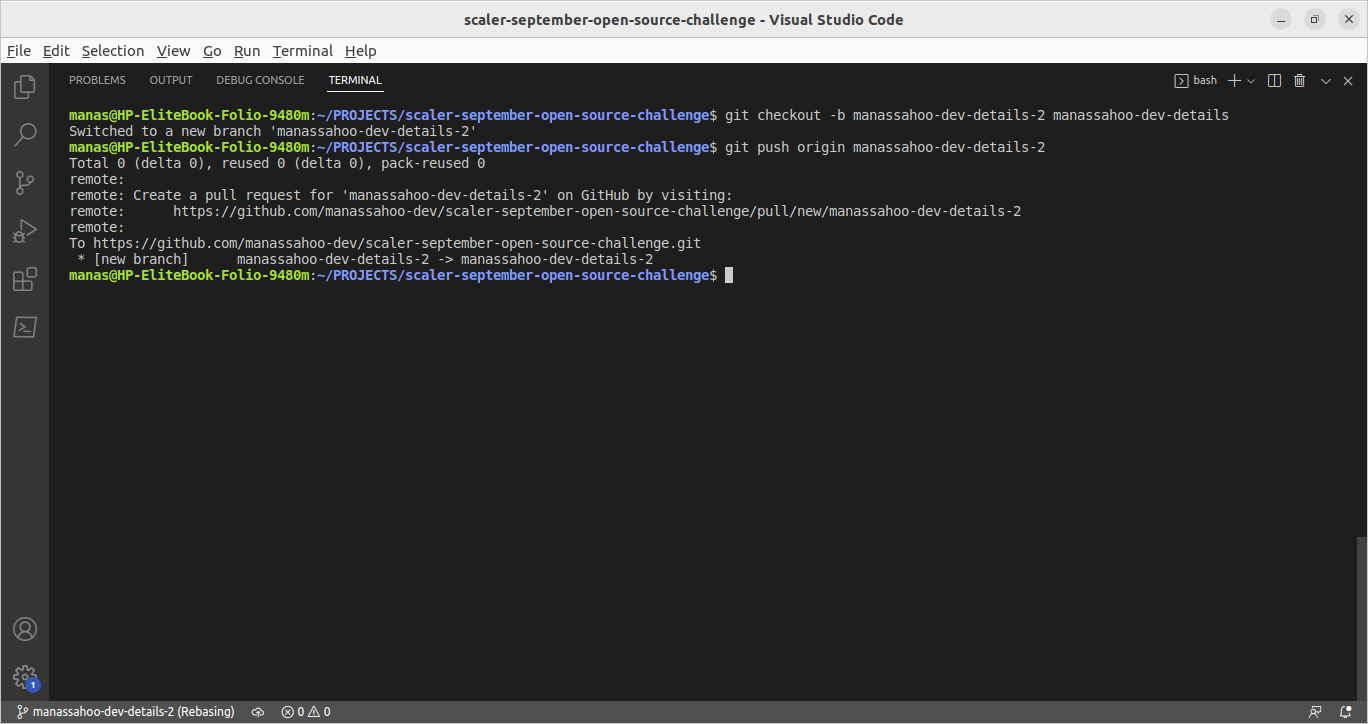
Task: Close the terminal panel
Action: pos(1350,80)
